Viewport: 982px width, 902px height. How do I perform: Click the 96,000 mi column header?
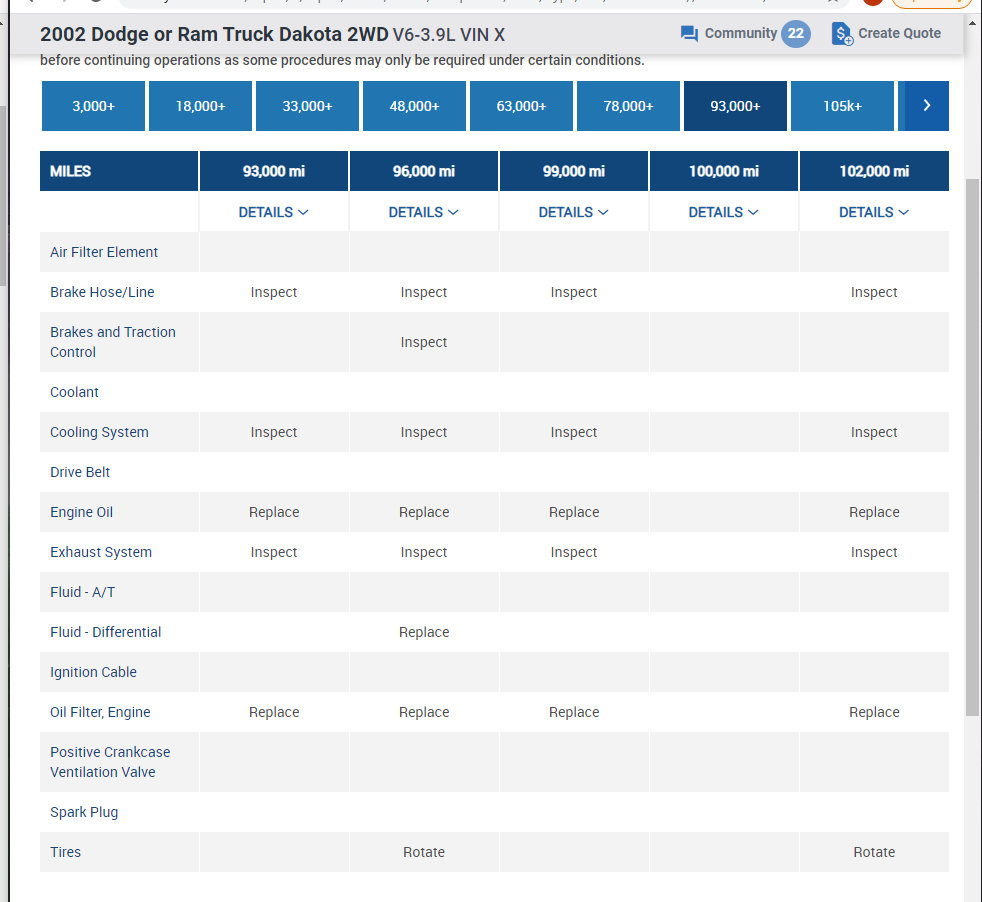pos(424,171)
